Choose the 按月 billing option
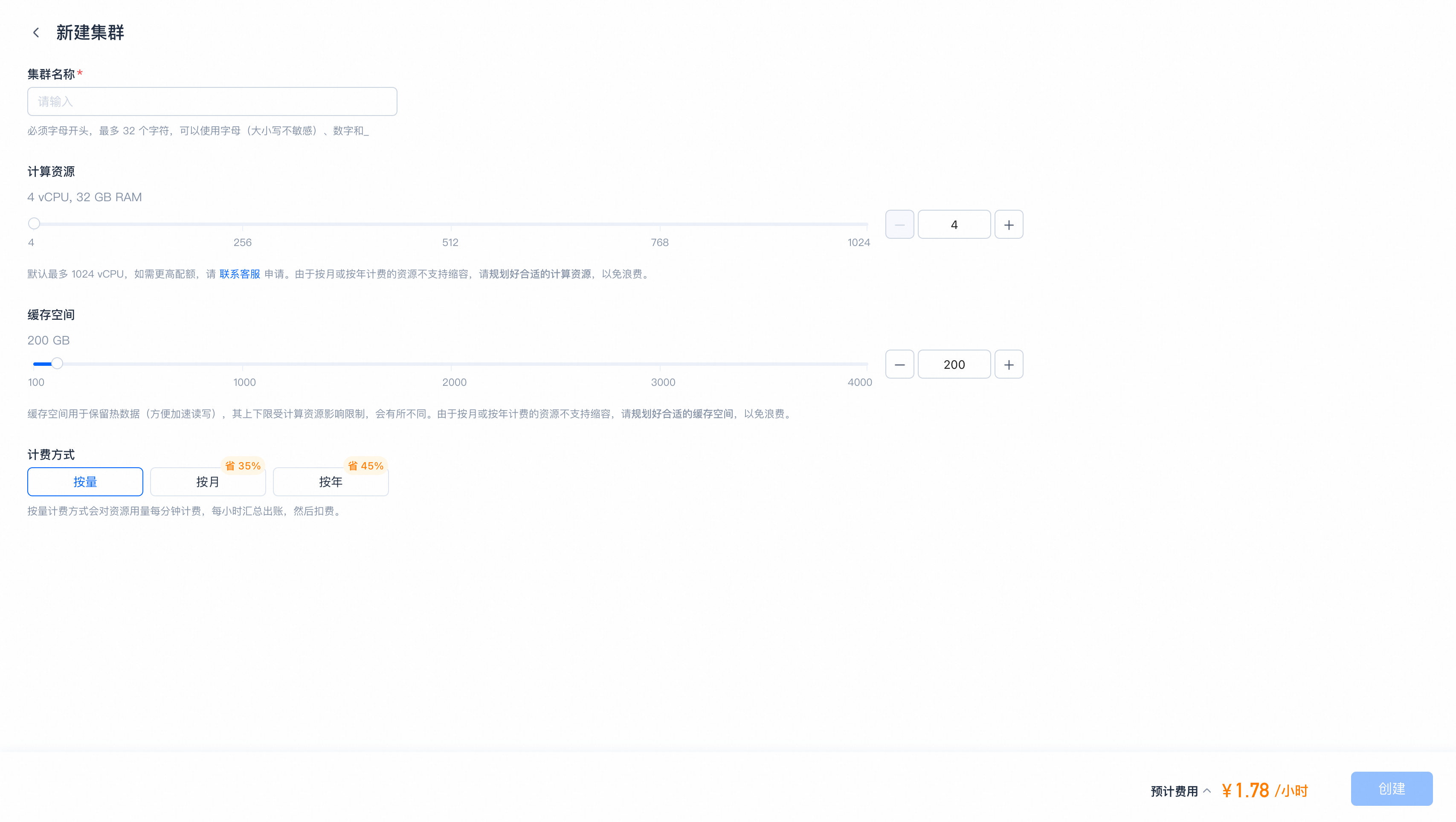 208,482
